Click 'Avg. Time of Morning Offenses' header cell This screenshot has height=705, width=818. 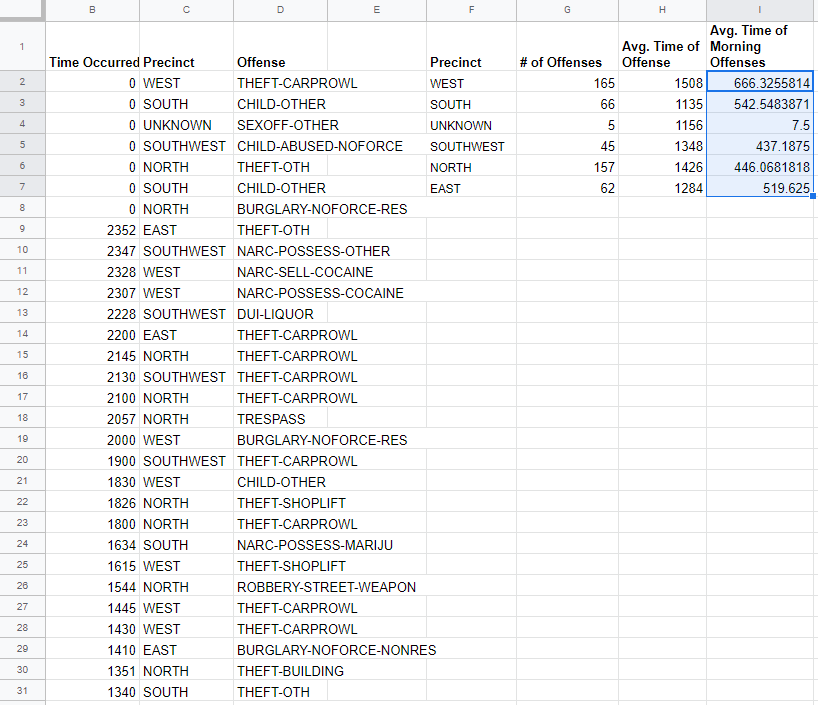coord(760,46)
